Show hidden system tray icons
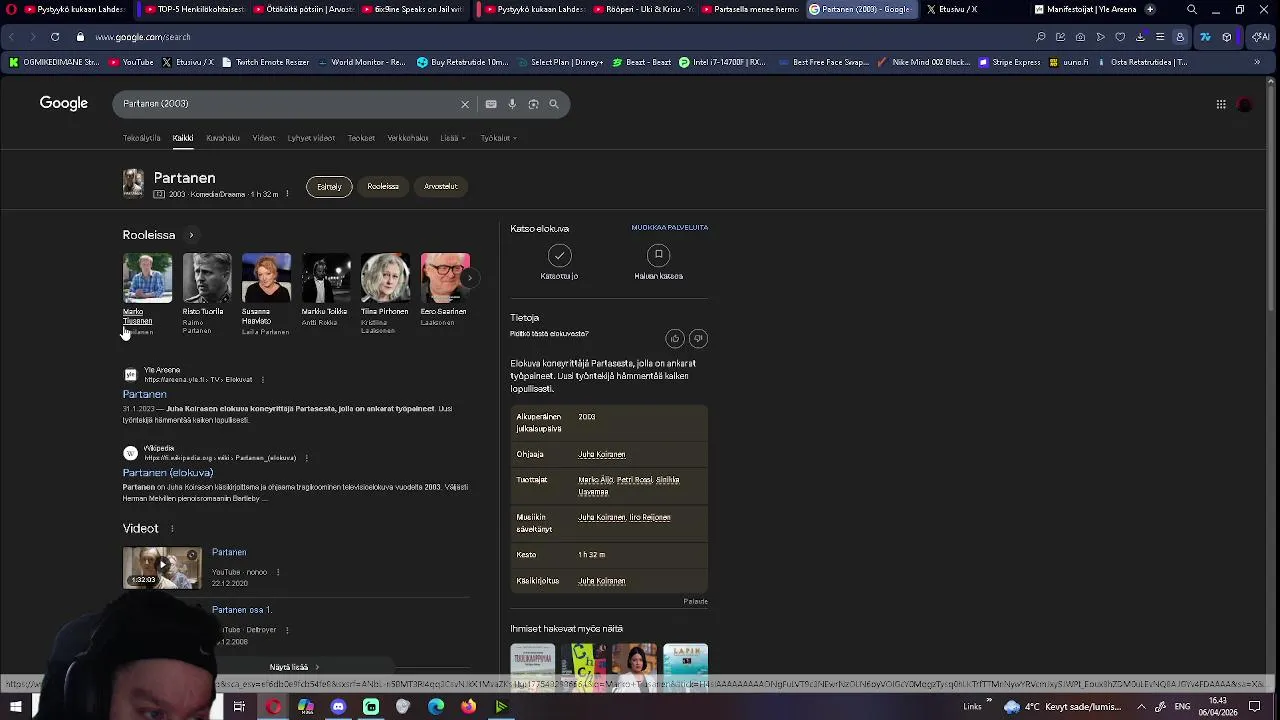The height and width of the screenshot is (720, 1280). 1141,707
